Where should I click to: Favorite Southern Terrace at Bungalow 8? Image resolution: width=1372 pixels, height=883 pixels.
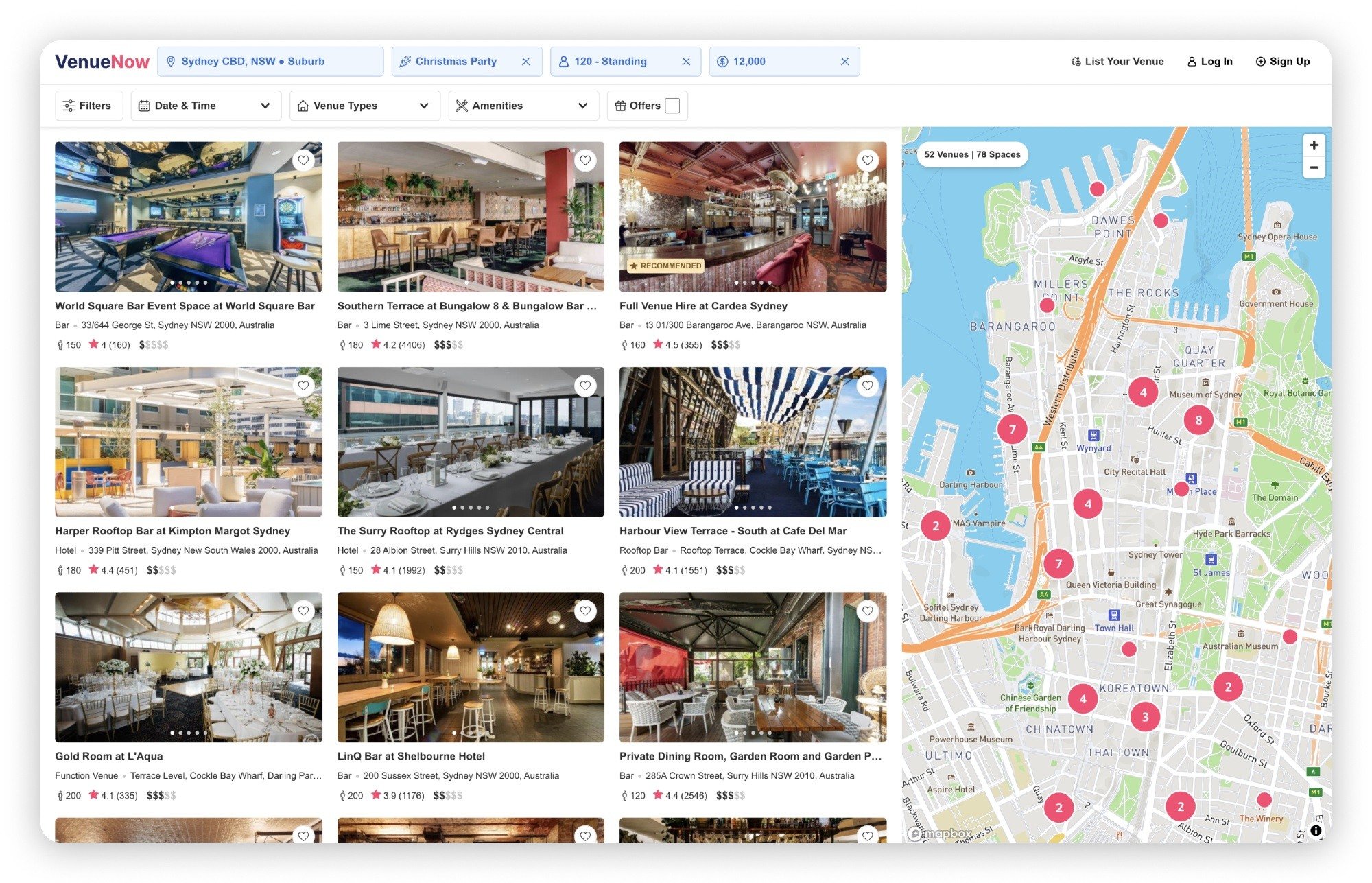[585, 161]
